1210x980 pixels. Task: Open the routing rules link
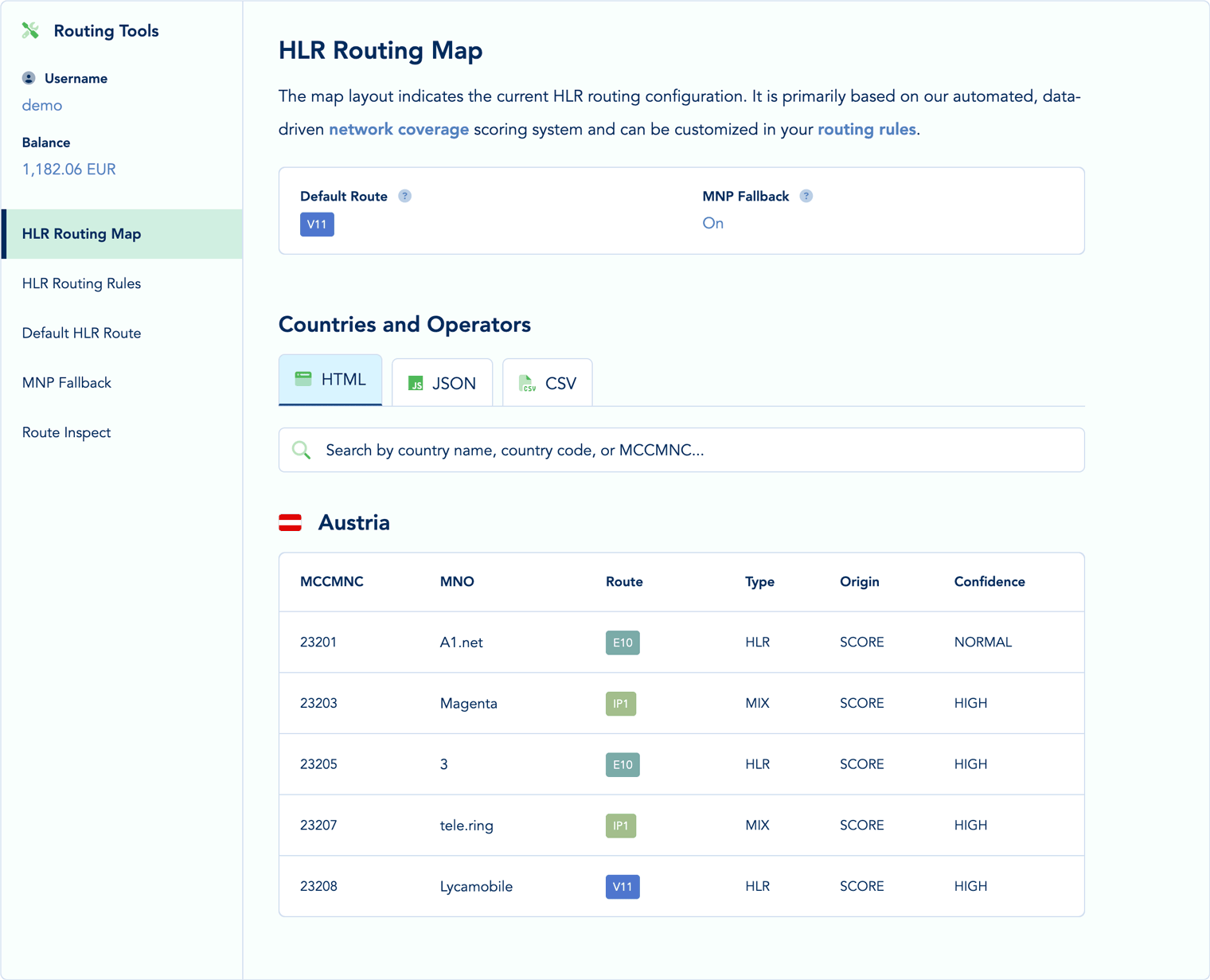(x=866, y=129)
